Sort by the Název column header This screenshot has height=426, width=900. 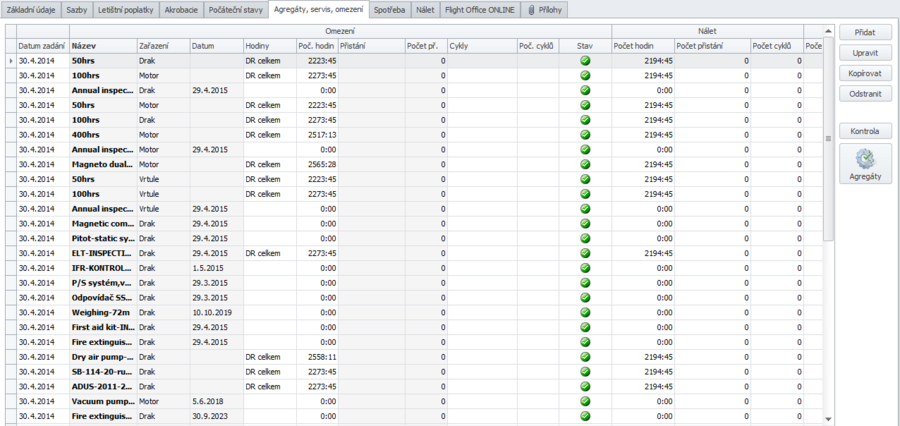click(x=103, y=46)
